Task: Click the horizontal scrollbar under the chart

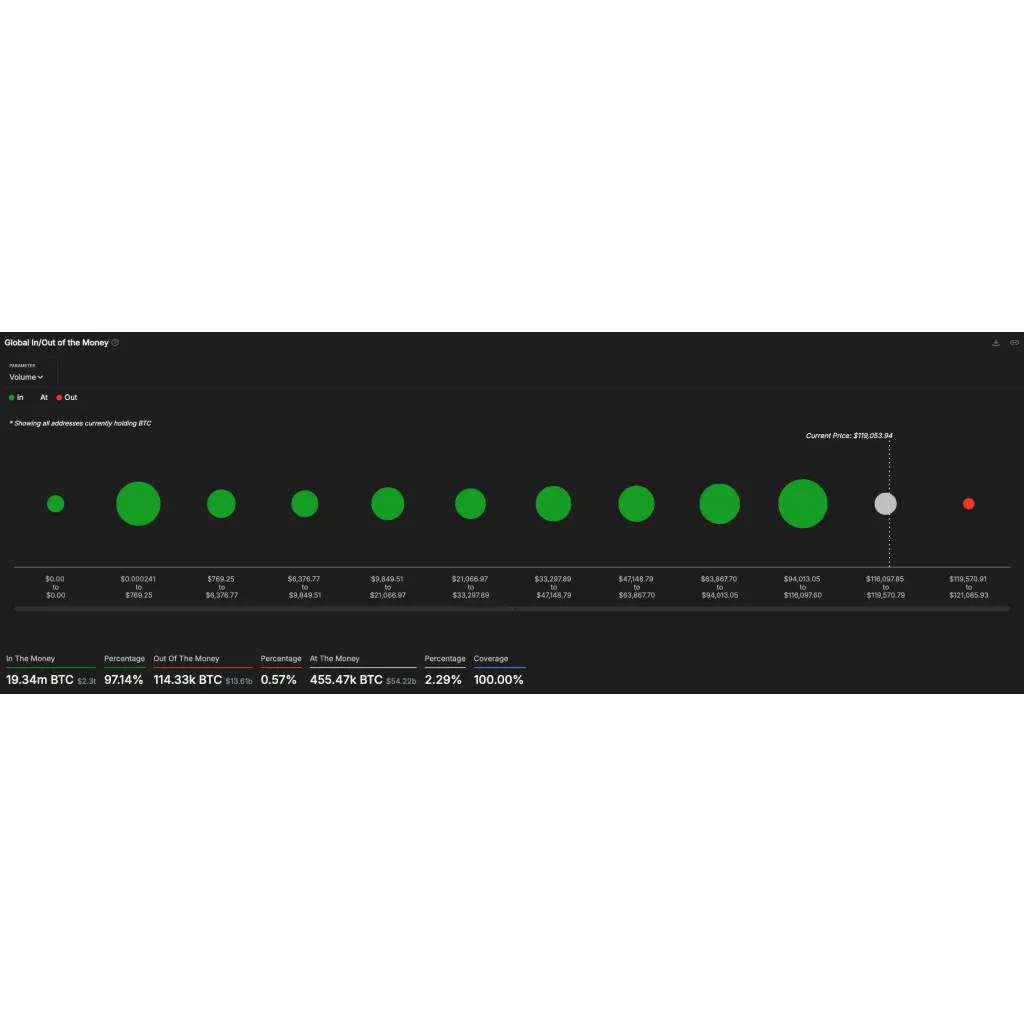Action: (512, 609)
